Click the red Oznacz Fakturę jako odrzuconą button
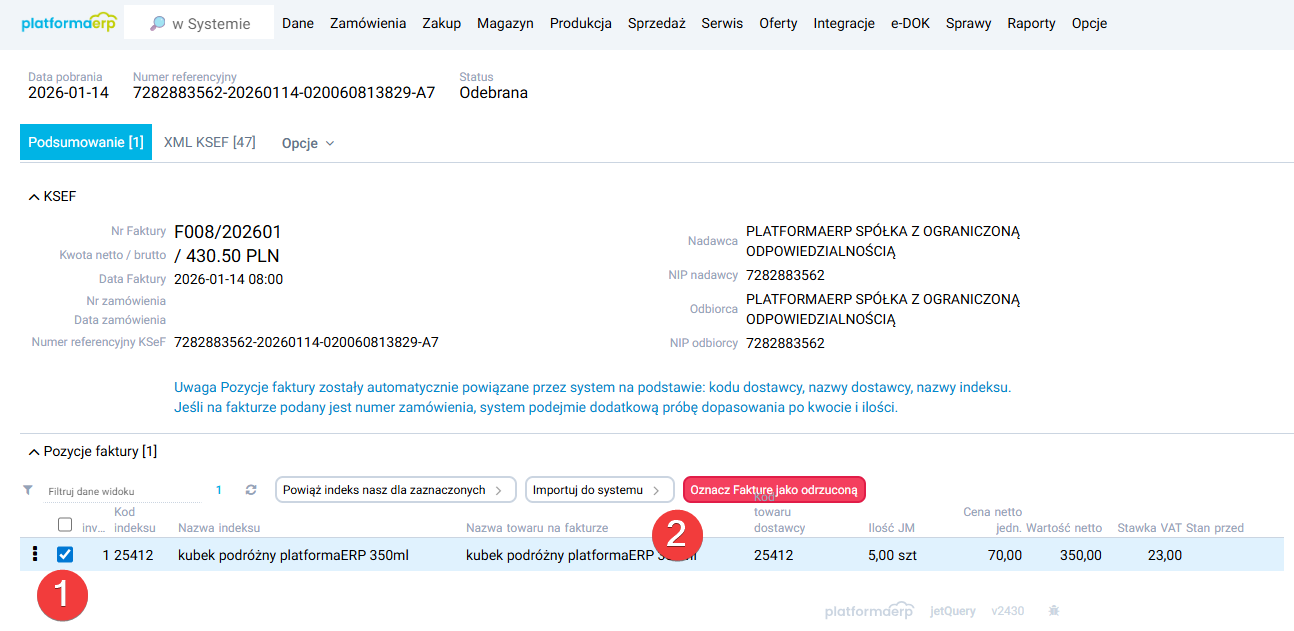 [x=775, y=489]
